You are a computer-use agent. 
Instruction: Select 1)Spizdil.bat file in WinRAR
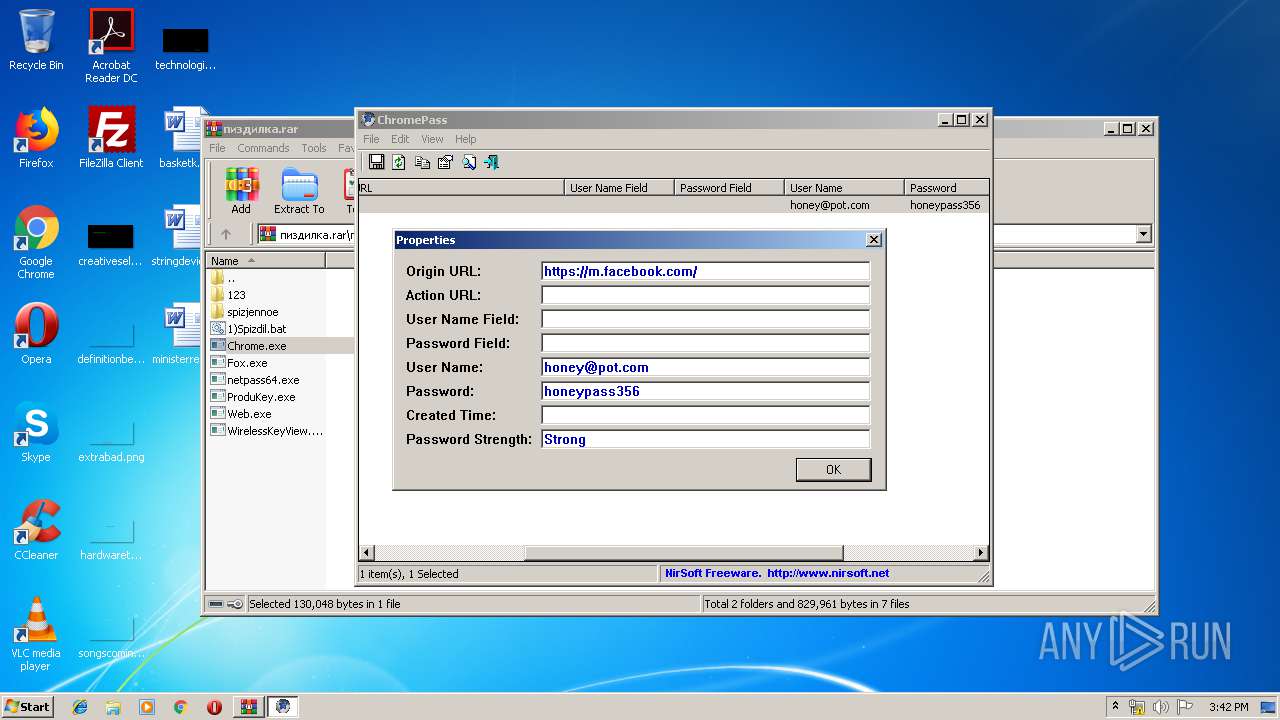(x=256, y=329)
